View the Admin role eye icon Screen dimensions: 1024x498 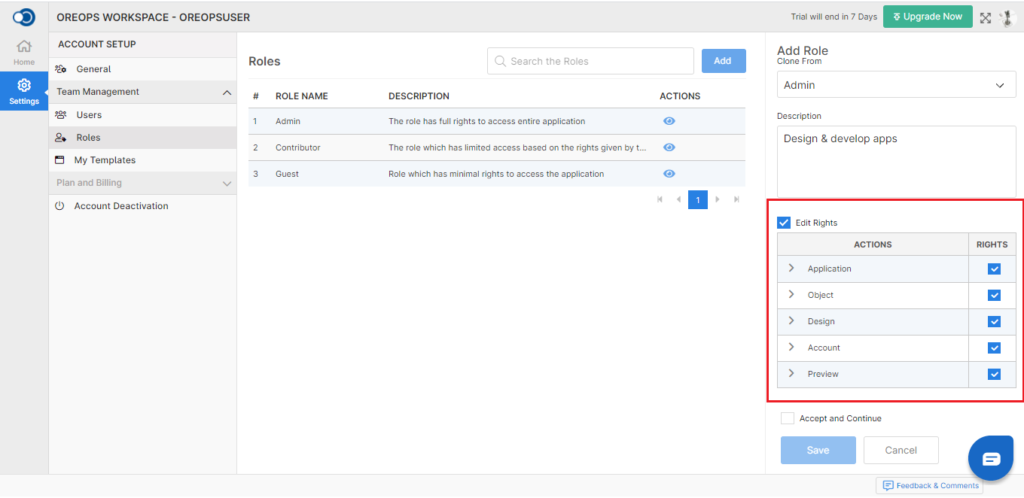pos(669,121)
